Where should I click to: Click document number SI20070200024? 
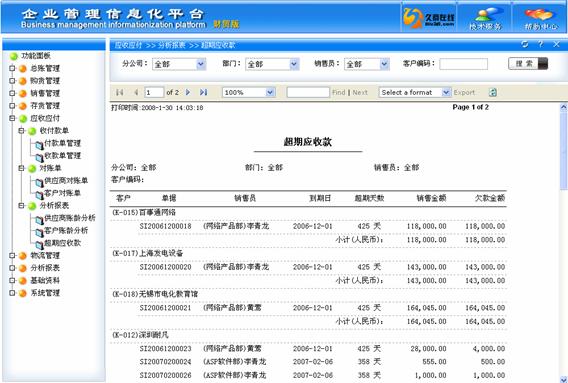pyautogui.click(x=165, y=362)
